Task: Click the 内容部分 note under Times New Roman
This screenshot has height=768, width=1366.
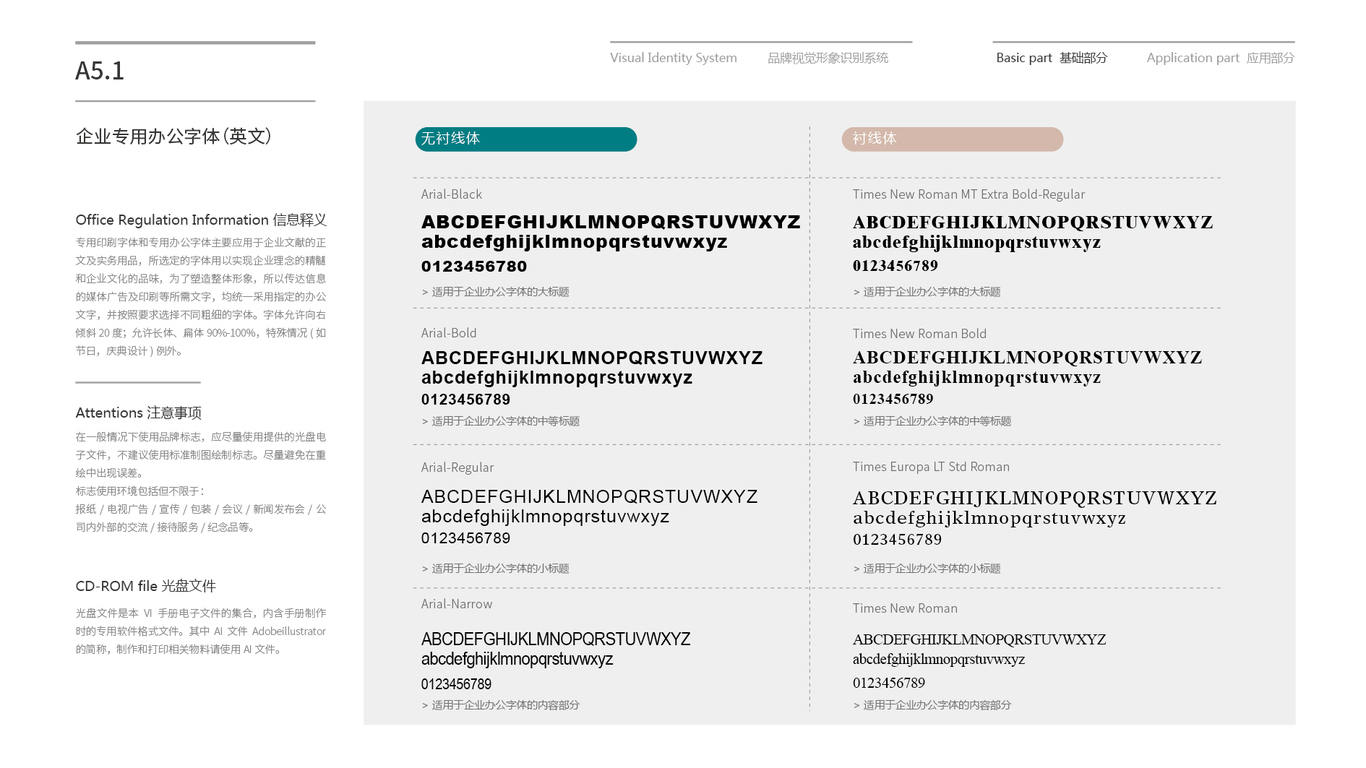Action: 932,705
